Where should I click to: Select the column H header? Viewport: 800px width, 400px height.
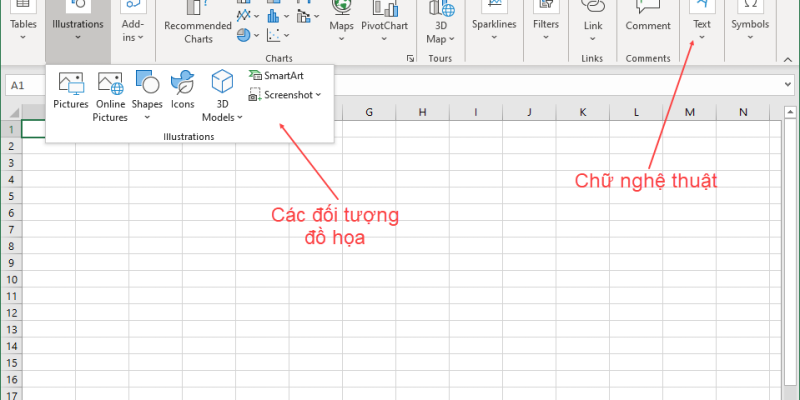422,112
